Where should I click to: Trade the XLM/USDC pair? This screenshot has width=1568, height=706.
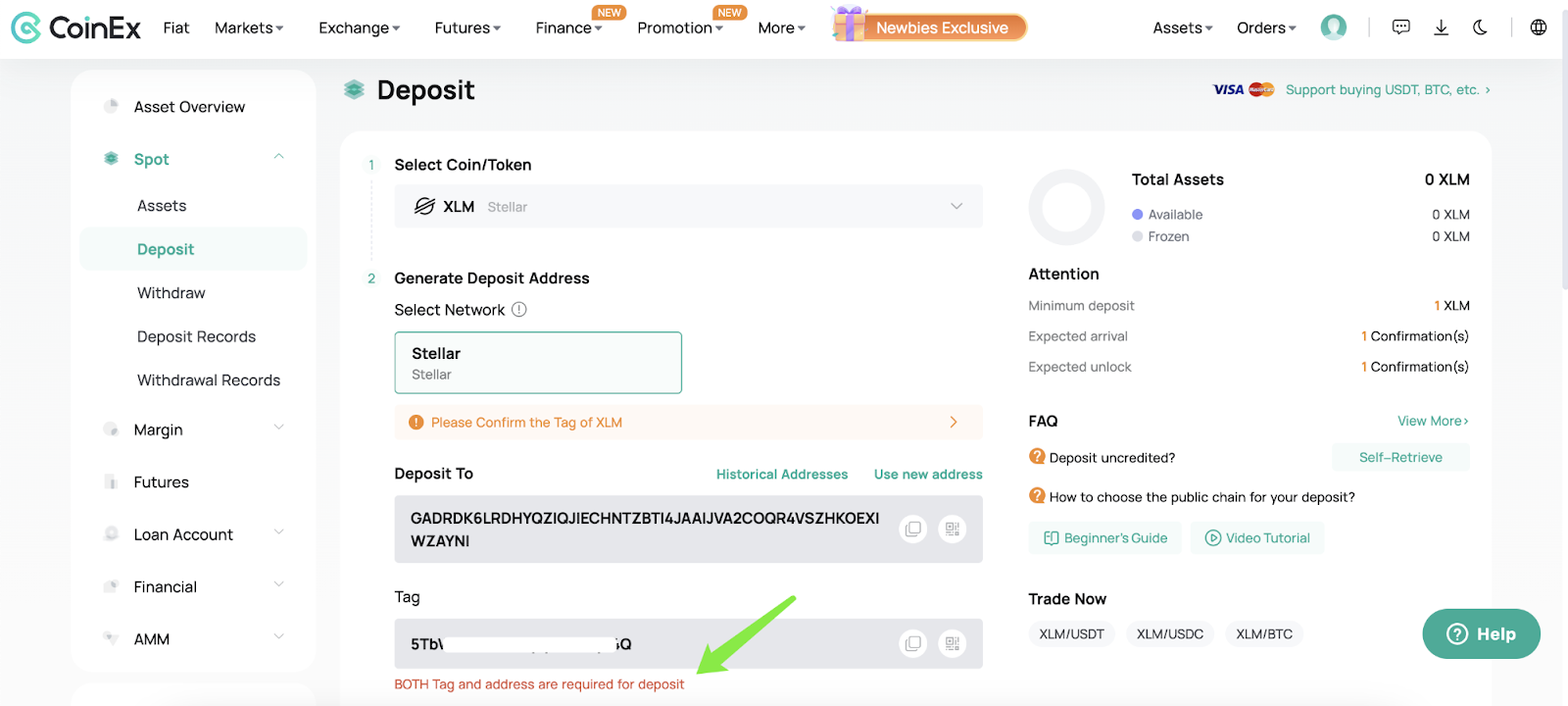[x=1170, y=634]
